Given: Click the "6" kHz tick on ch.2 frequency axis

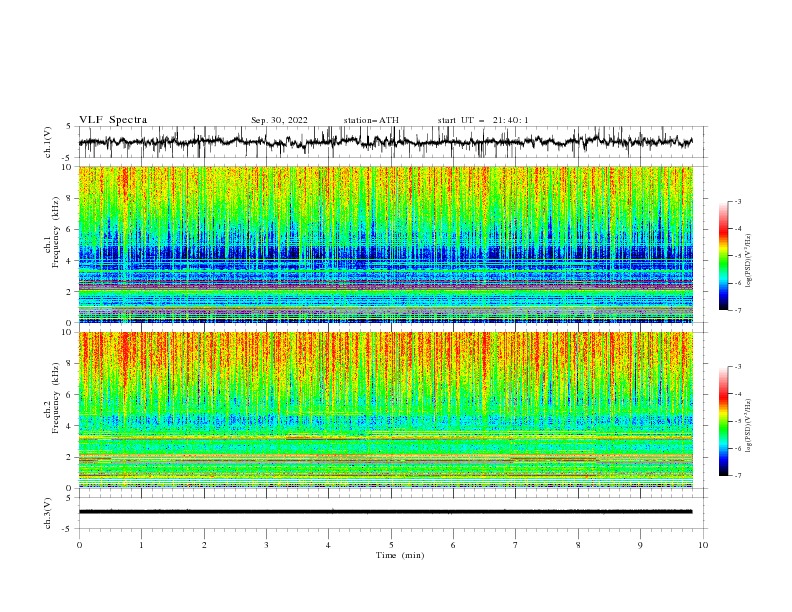Looking at the screenshot, I should point(70,394).
